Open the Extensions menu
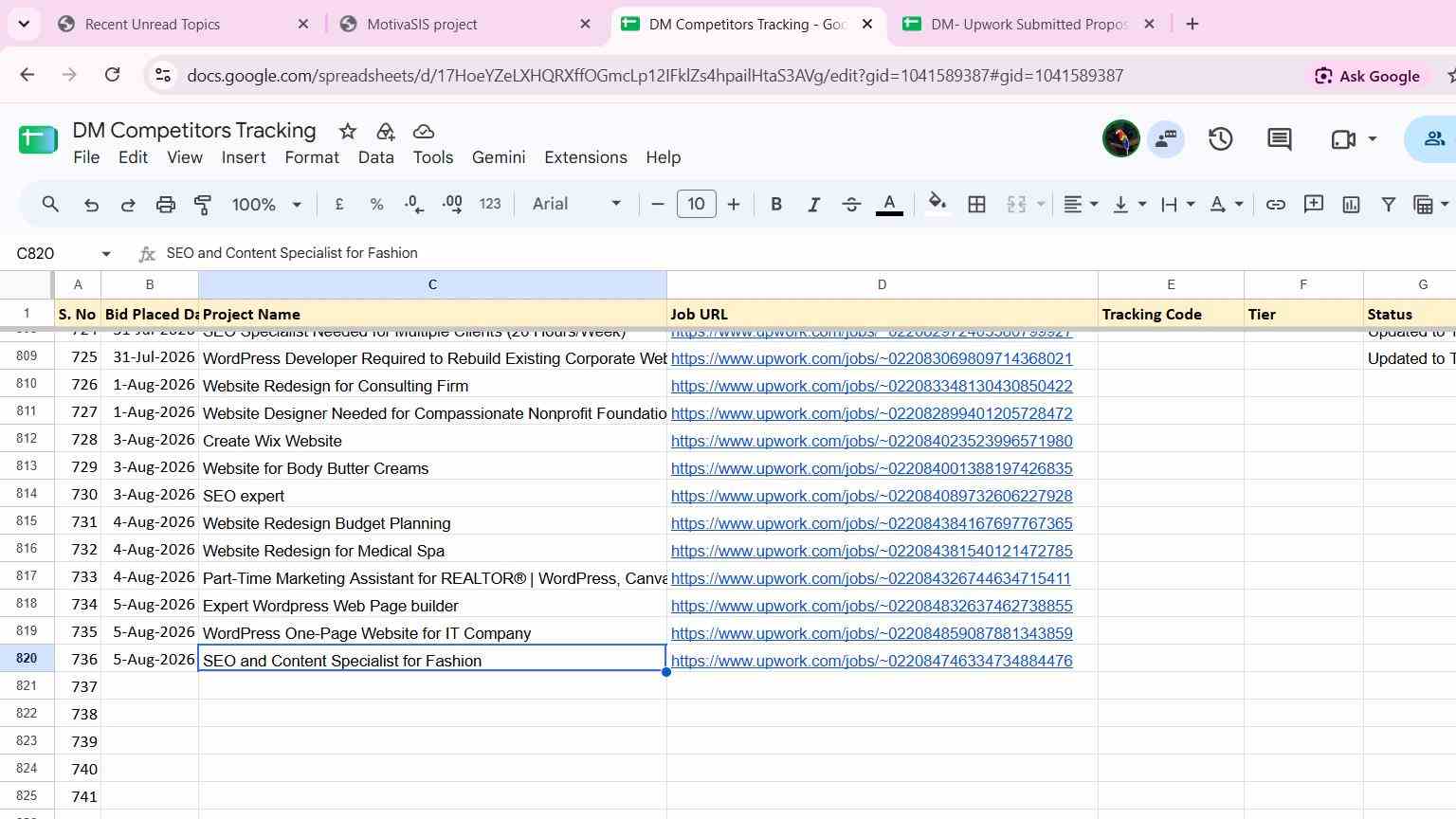The height and width of the screenshot is (819, 1456). tap(585, 157)
